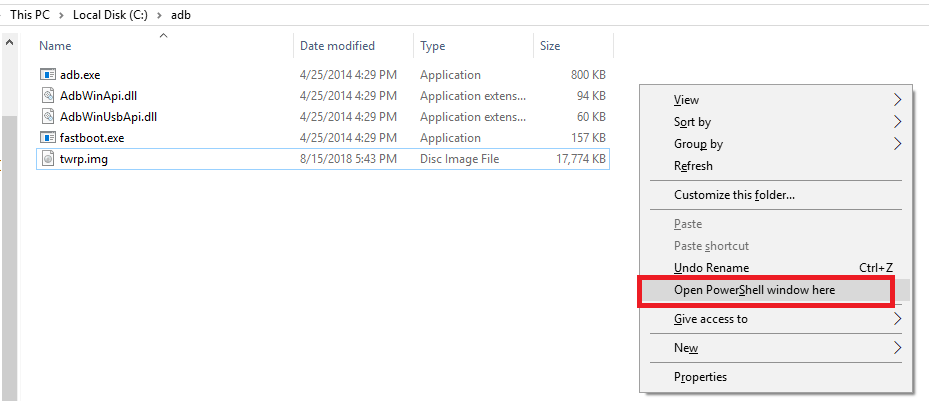Open dropdown arrow after This PC breadcrumb
929x401 pixels.
point(60,15)
